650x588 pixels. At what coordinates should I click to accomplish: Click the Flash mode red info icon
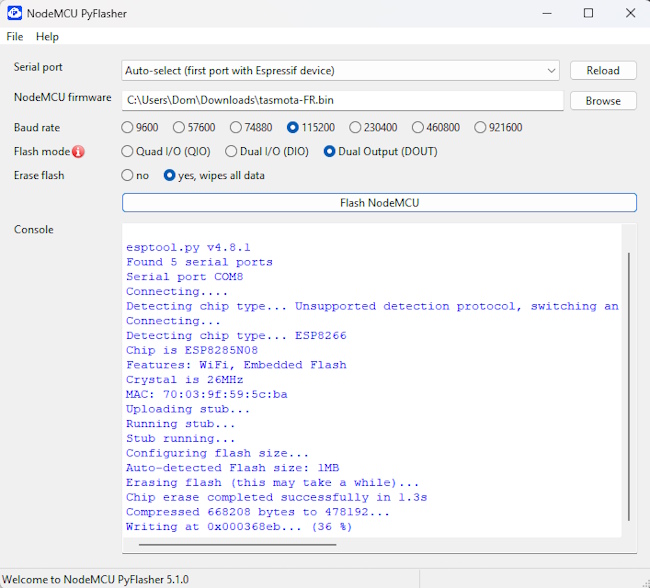click(x=78, y=152)
